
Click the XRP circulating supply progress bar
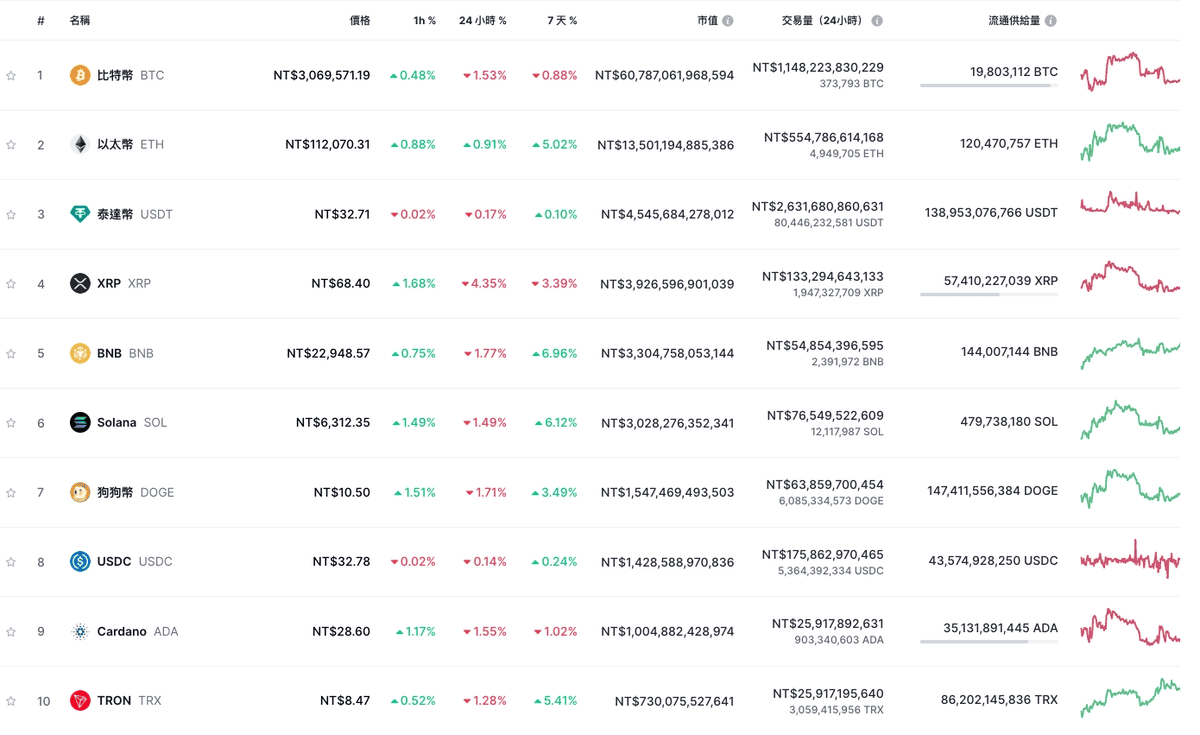coord(989,295)
